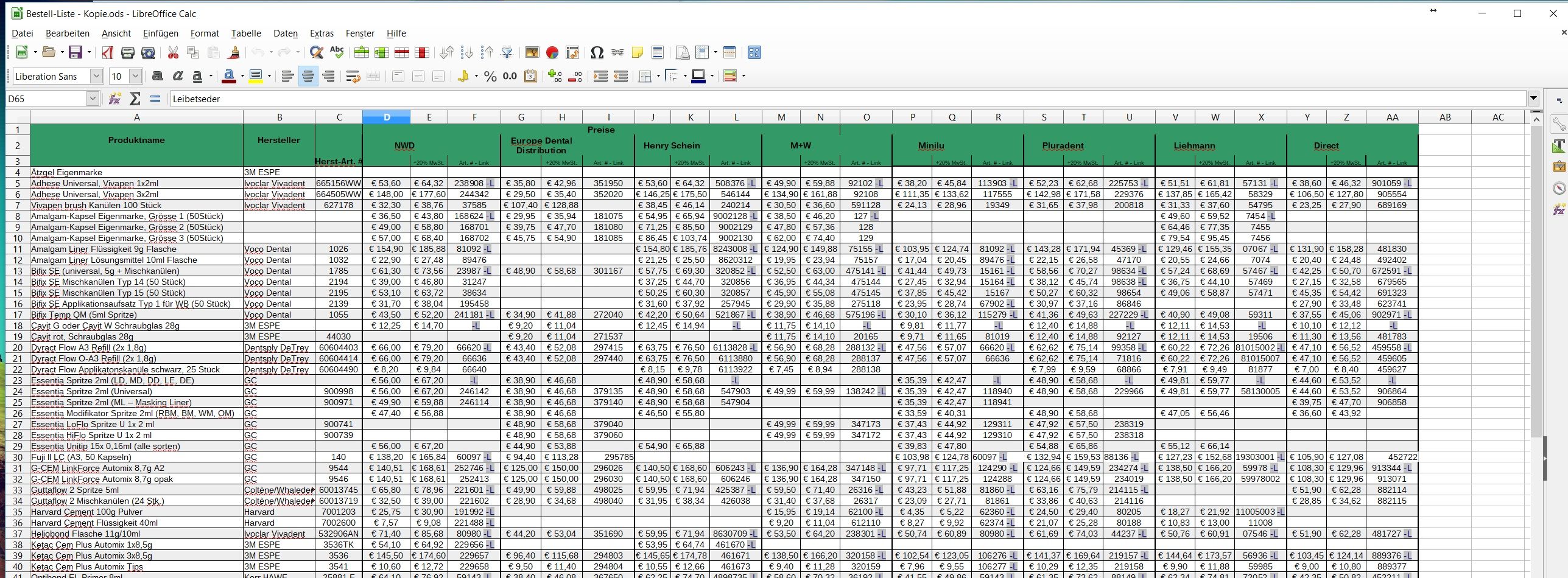Image resolution: width=1568 pixels, height=578 pixels.
Task: Open the sidebar Gallery panel
Action: (1559, 167)
